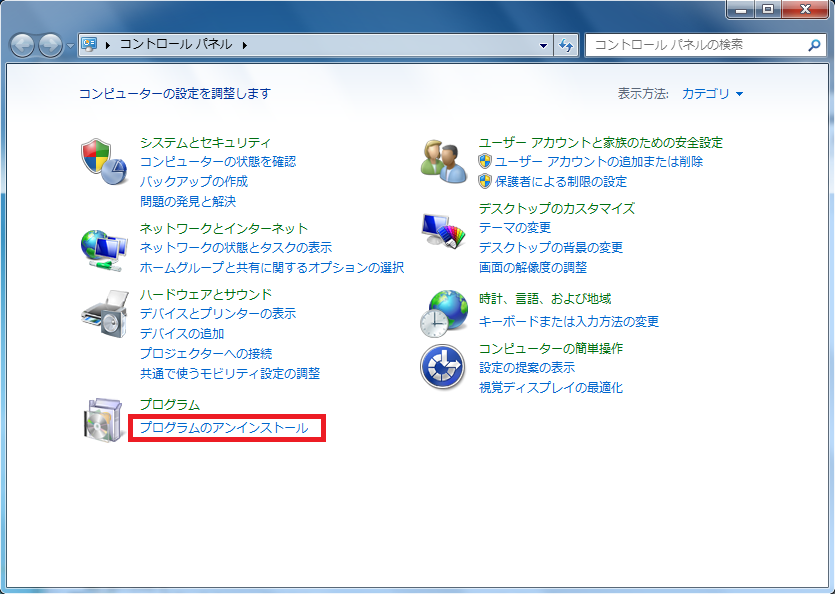Open System and Security shield icon
Screen dimensions: 835x594
click(104, 161)
